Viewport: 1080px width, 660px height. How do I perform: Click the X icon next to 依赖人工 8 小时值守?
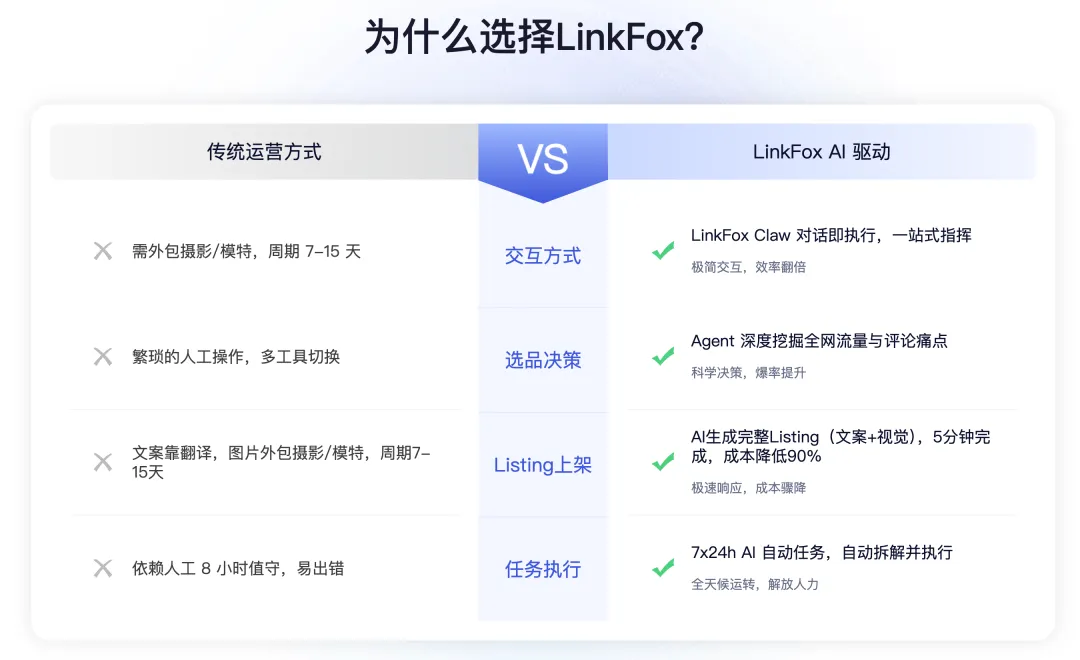tap(103, 568)
